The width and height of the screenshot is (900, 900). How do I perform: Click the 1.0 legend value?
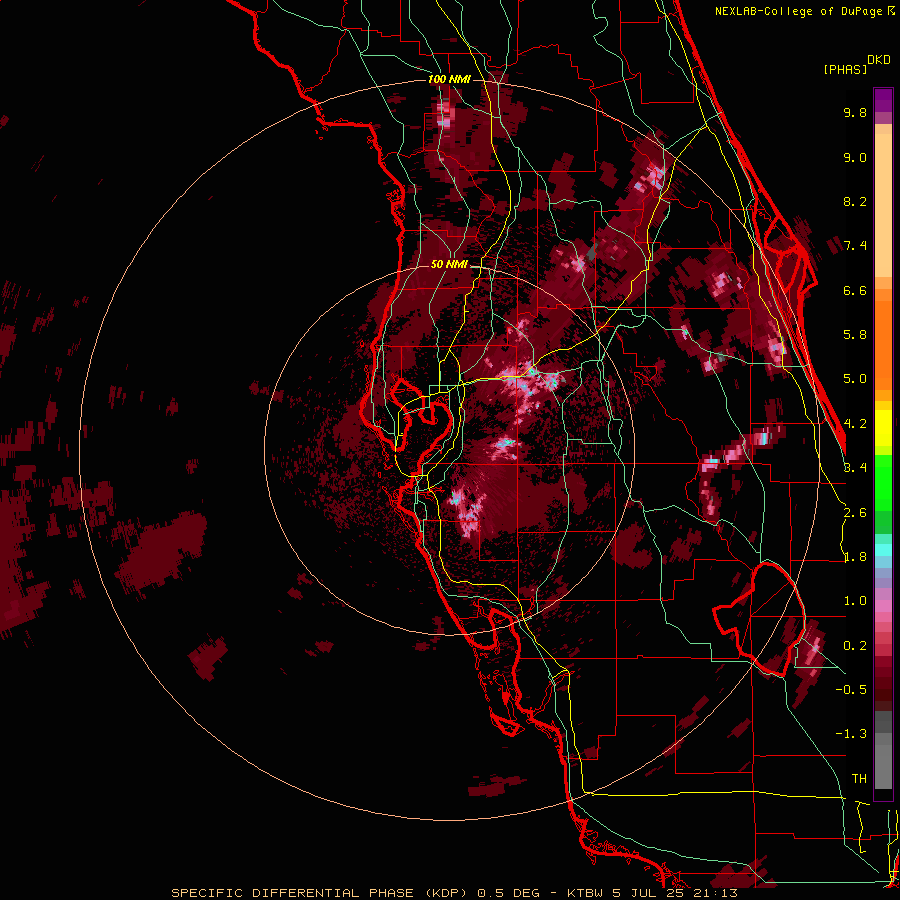pos(855,601)
